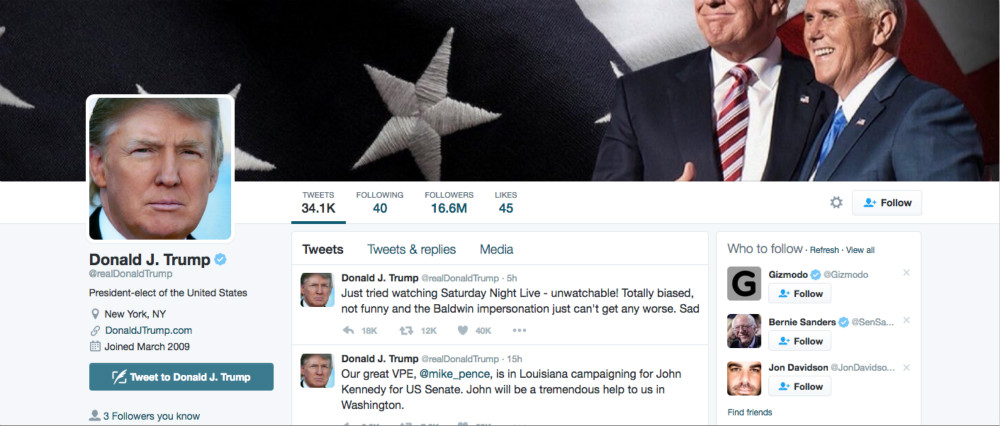Follow Jon Davidson from suggestions
This screenshot has width=1000, height=426.
tap(800, 386)
